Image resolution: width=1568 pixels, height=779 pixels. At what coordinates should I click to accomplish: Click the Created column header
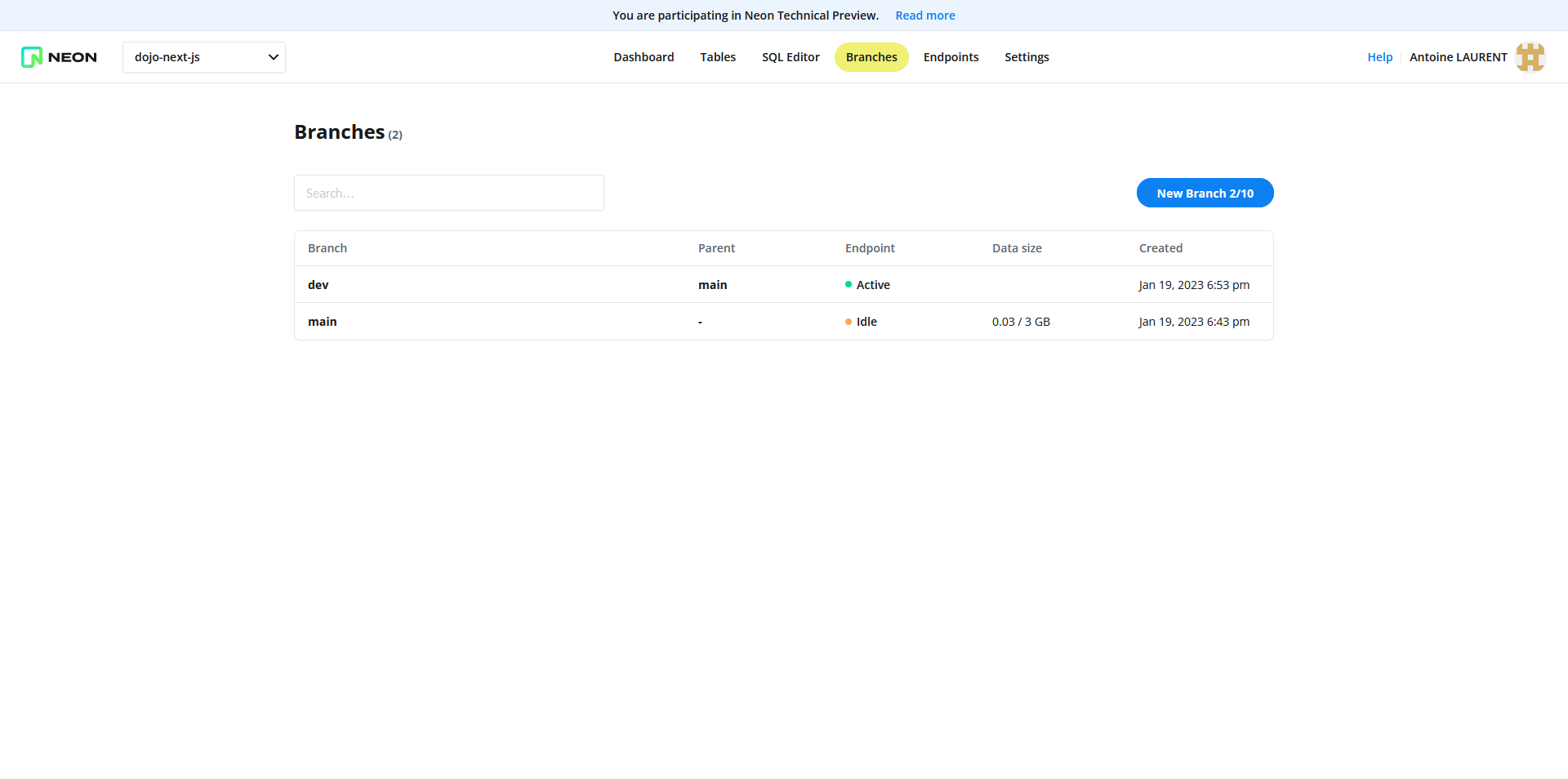(1160, 248)
